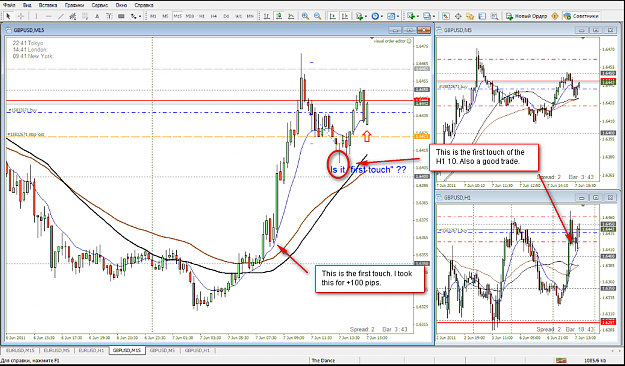Click chart shift marker in GBPUSD,M15 chart
625x366 pixels.
[372, 39]
